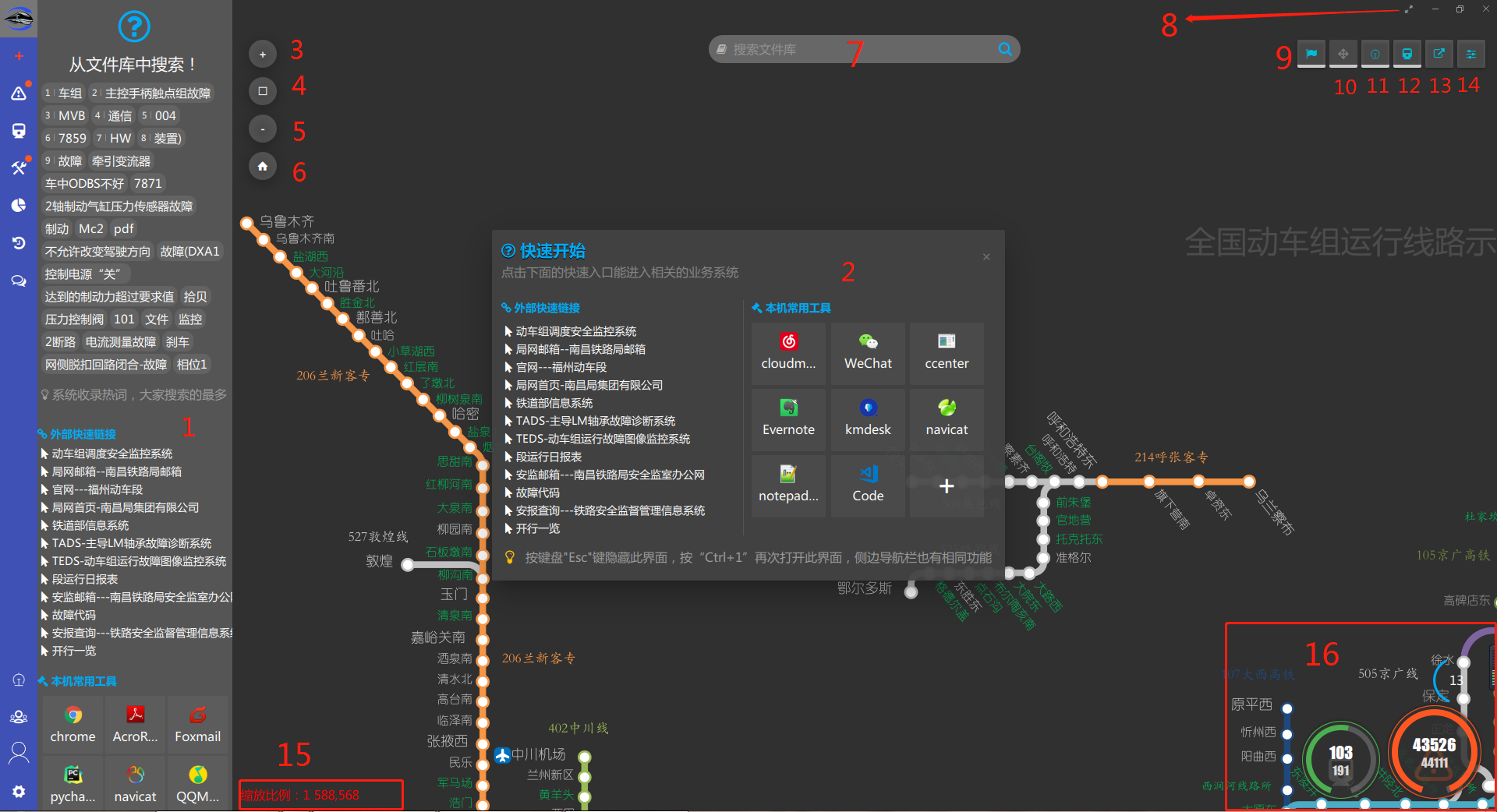The width and height of the screenshot is (1497, 812).
Task: Launch ccenter from quick start tools
Action: 947,352
